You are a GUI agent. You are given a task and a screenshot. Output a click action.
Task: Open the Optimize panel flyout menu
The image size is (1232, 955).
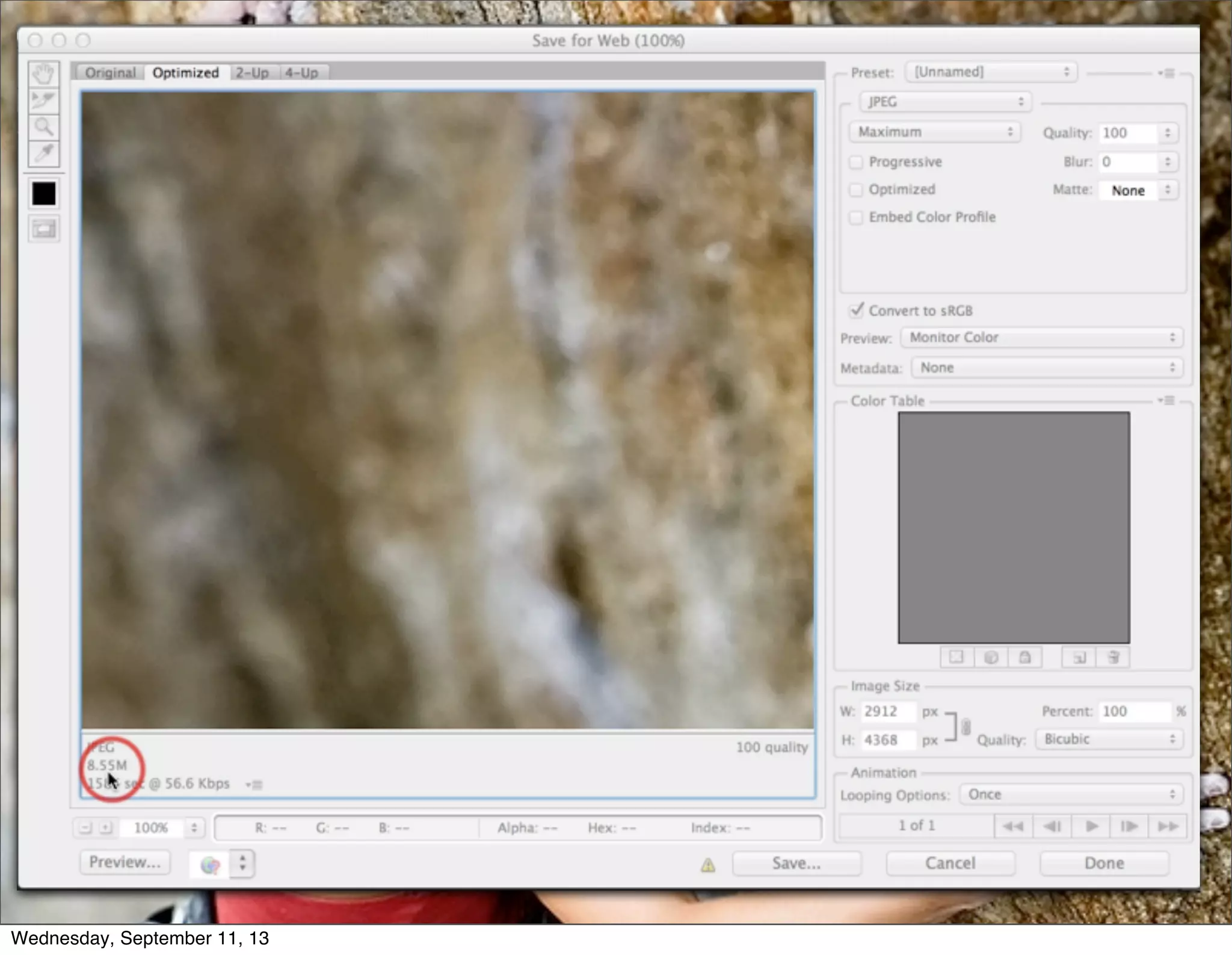(1167, 73)
